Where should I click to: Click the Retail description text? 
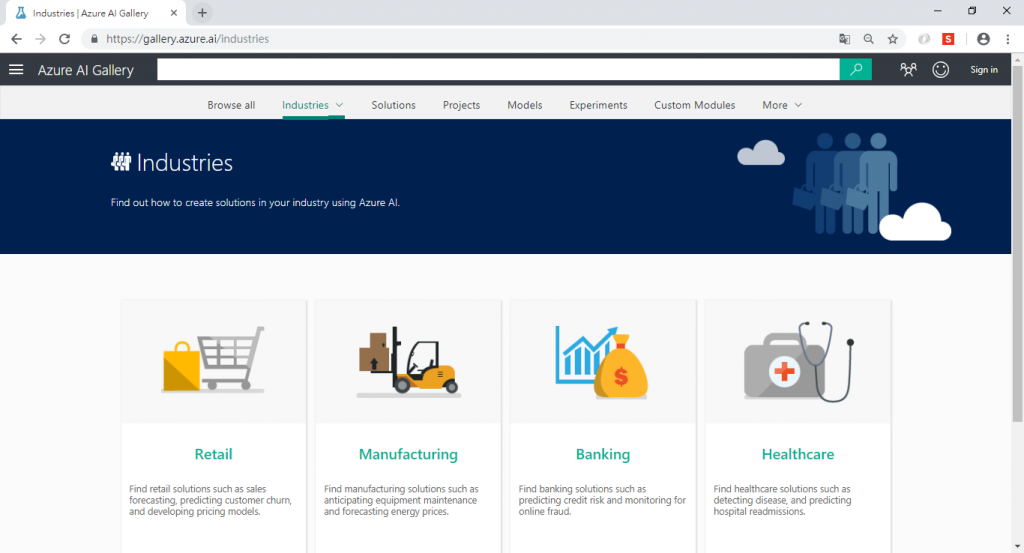(x=210, y=500)
